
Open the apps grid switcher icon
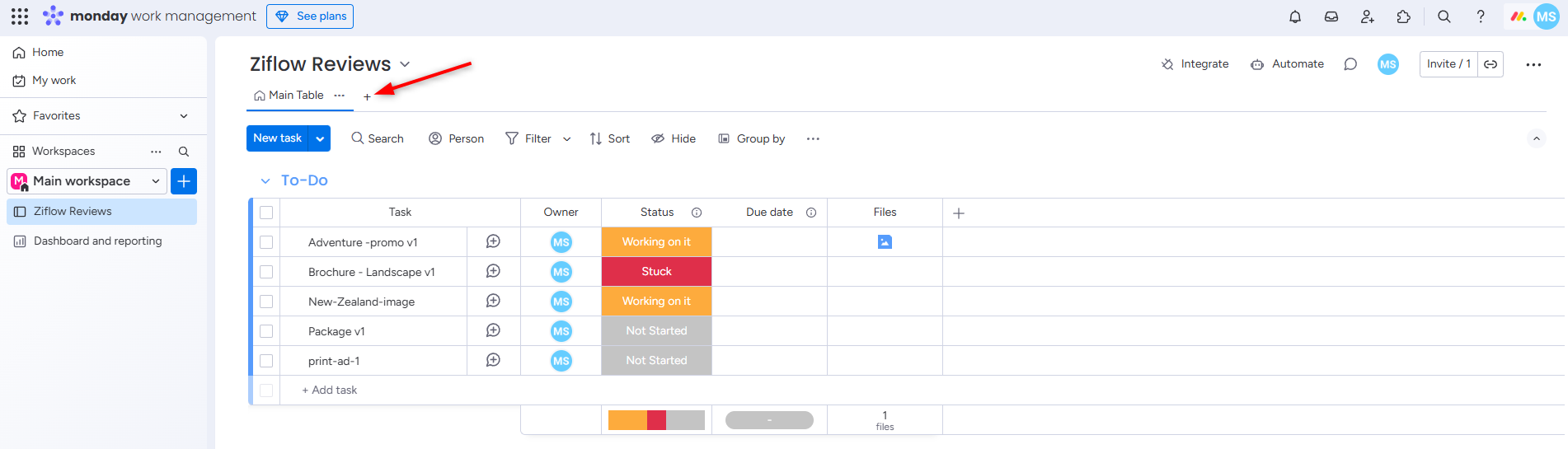pos(20,16)
